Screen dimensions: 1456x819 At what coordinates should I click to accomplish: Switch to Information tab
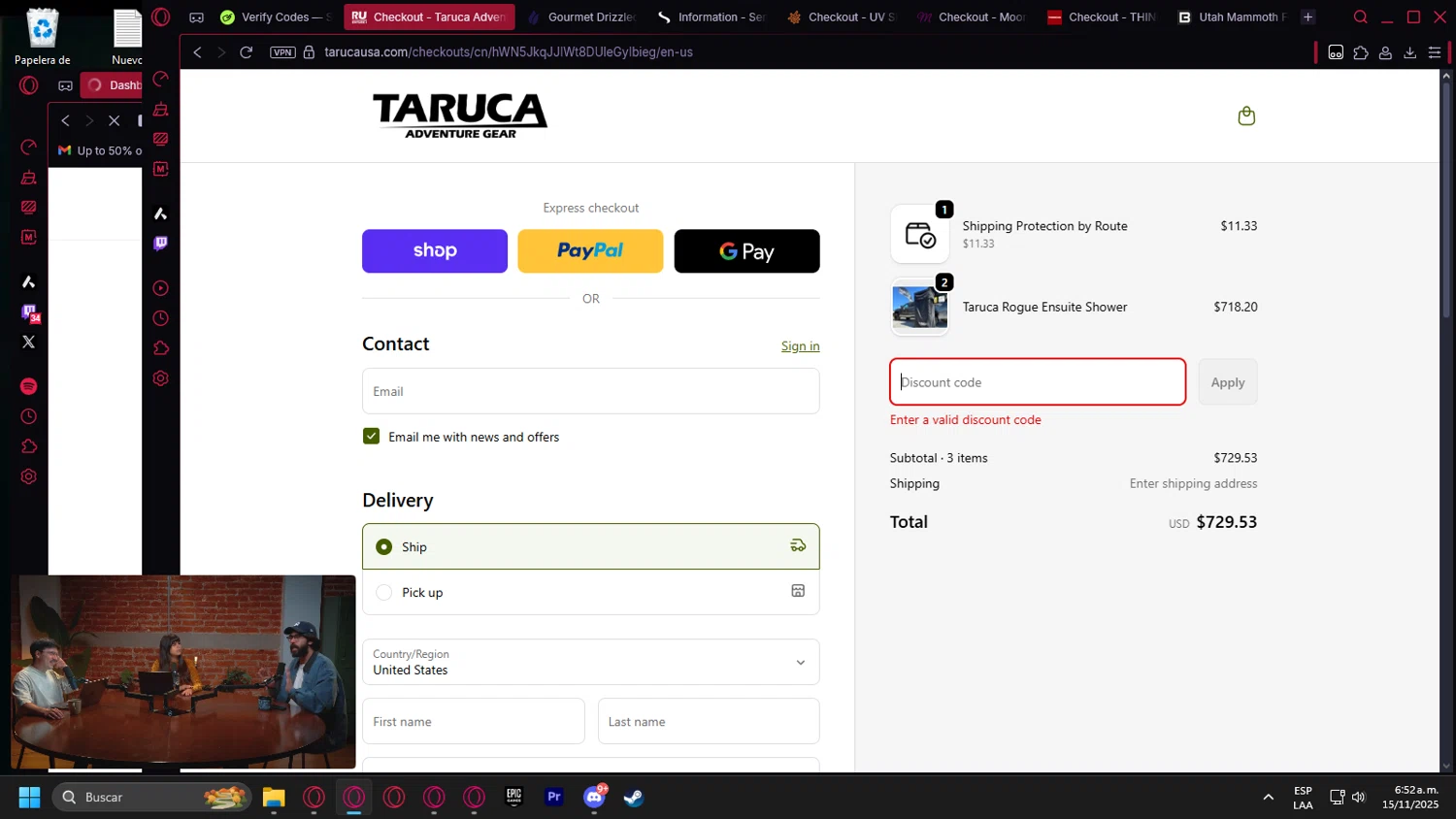[x=711, y=17]
